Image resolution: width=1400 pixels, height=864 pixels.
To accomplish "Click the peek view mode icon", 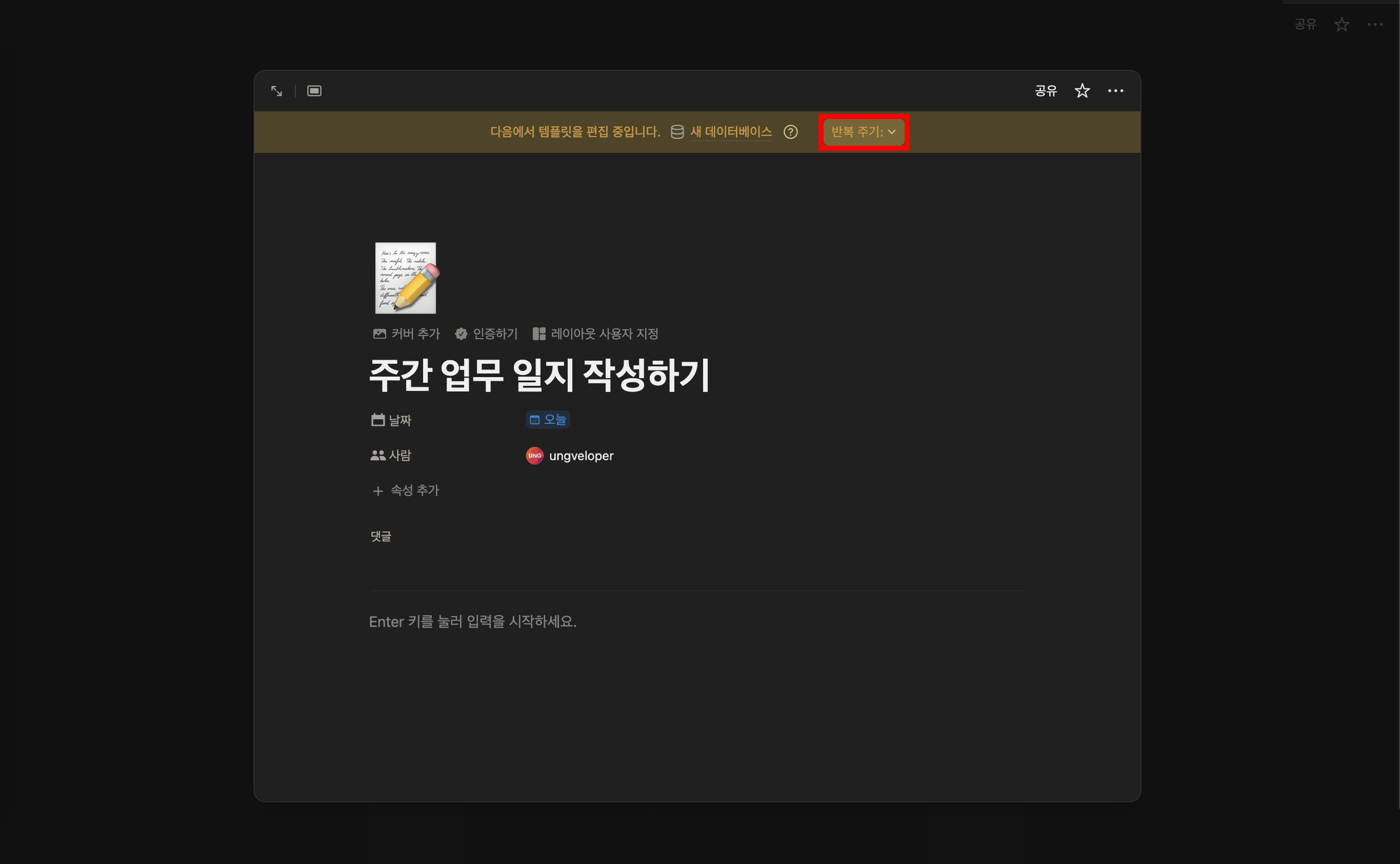I will [314, 91].
